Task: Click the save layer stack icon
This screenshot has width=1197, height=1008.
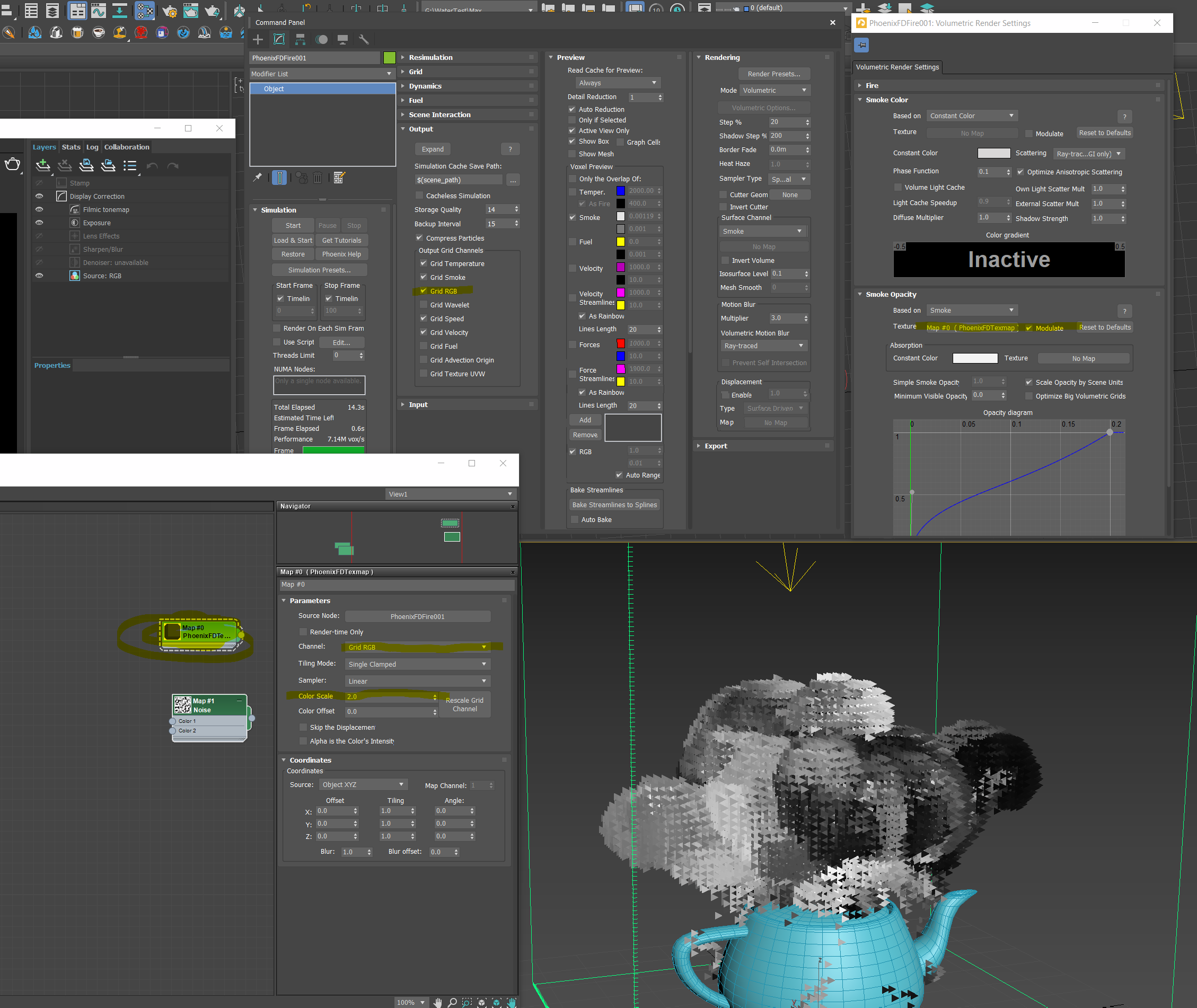Action: pos(86,166)
